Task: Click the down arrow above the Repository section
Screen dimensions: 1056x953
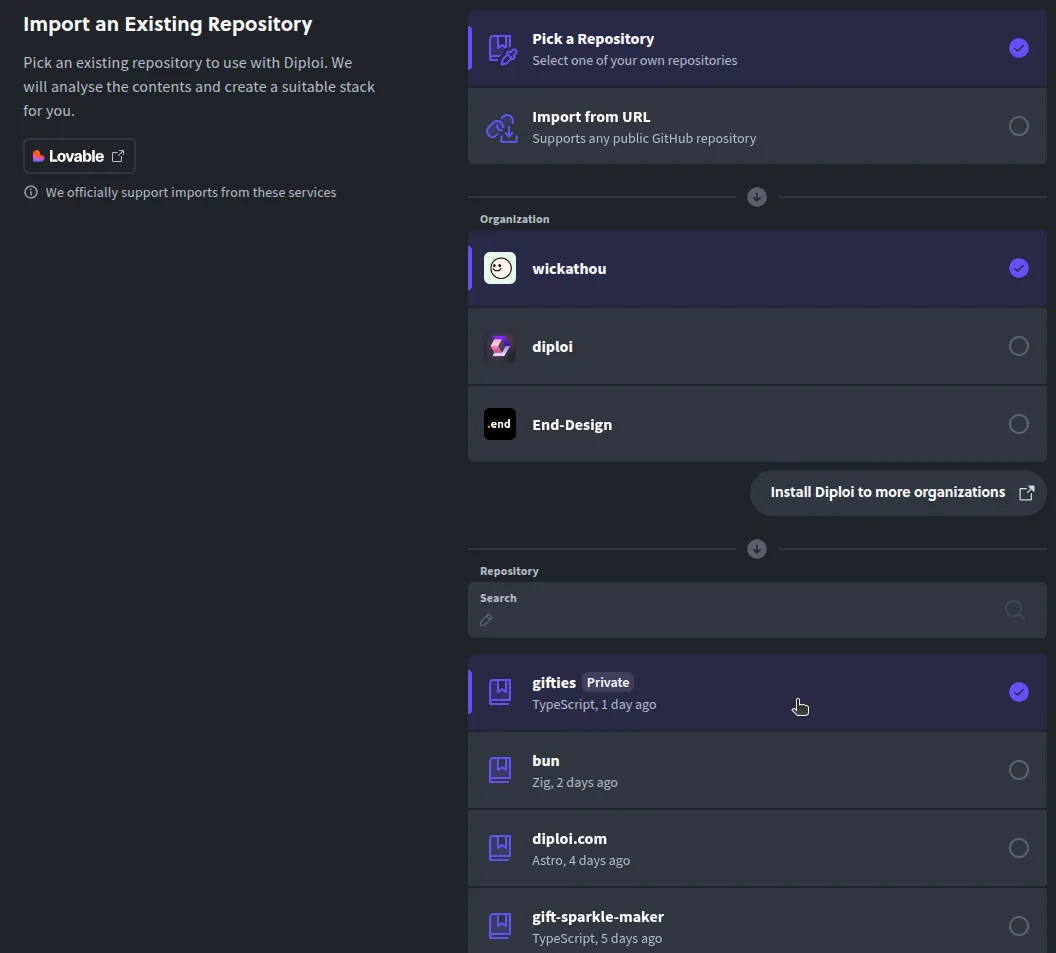Action: 757,548
